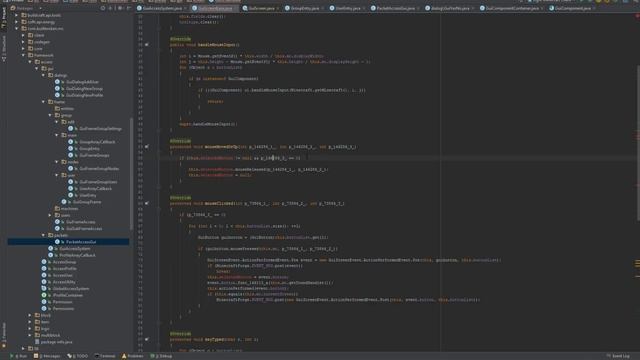Open the AccessProfile class
The height and width of the screenshot is (360, 640).
click(x=64, y=269)
